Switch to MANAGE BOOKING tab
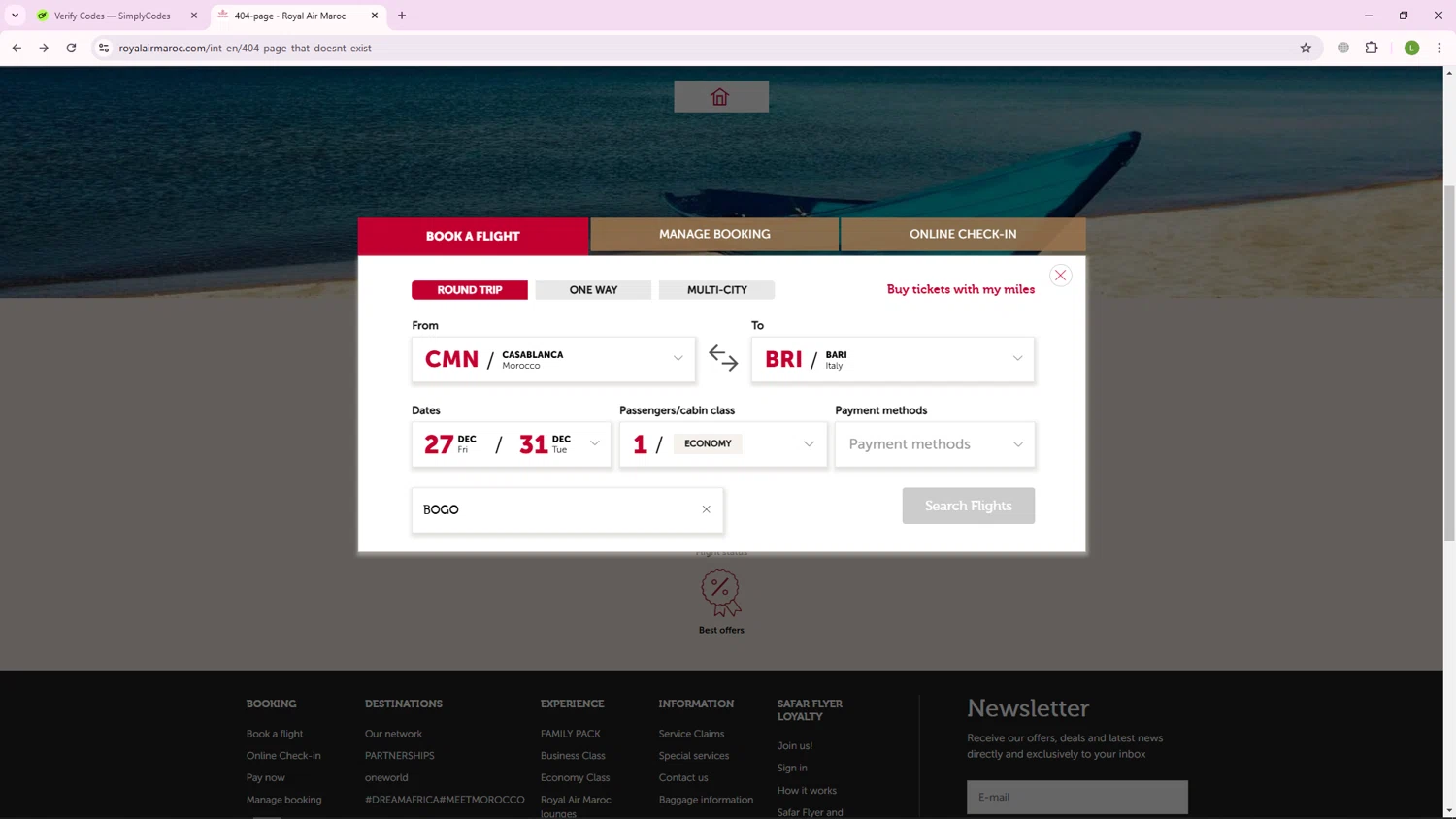This screenshot has height=819, width=1456. [x=714, y=234]
